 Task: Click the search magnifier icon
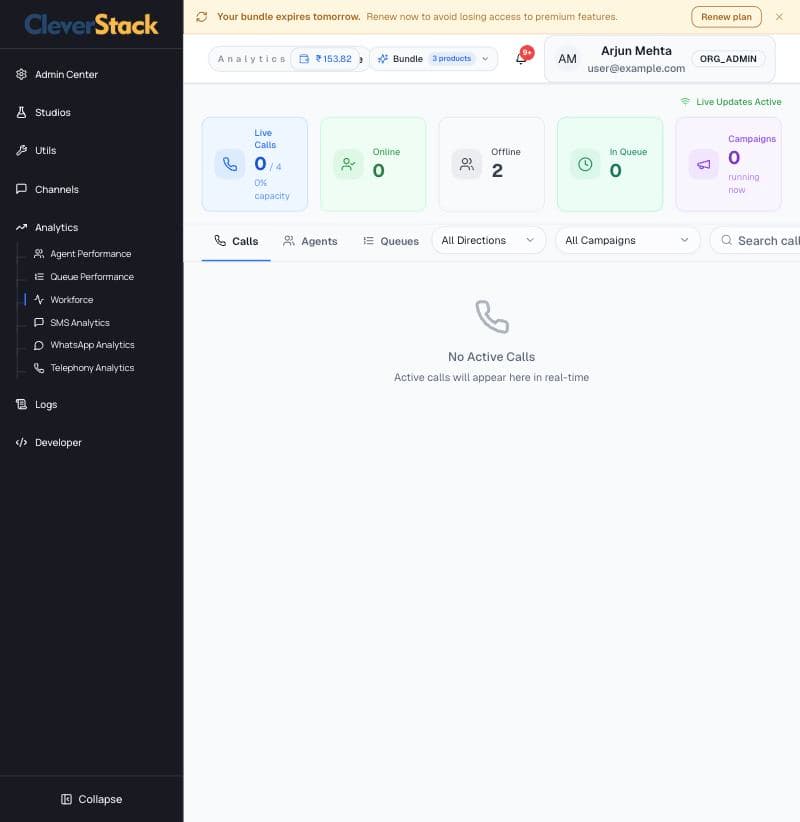click(727, 240)
